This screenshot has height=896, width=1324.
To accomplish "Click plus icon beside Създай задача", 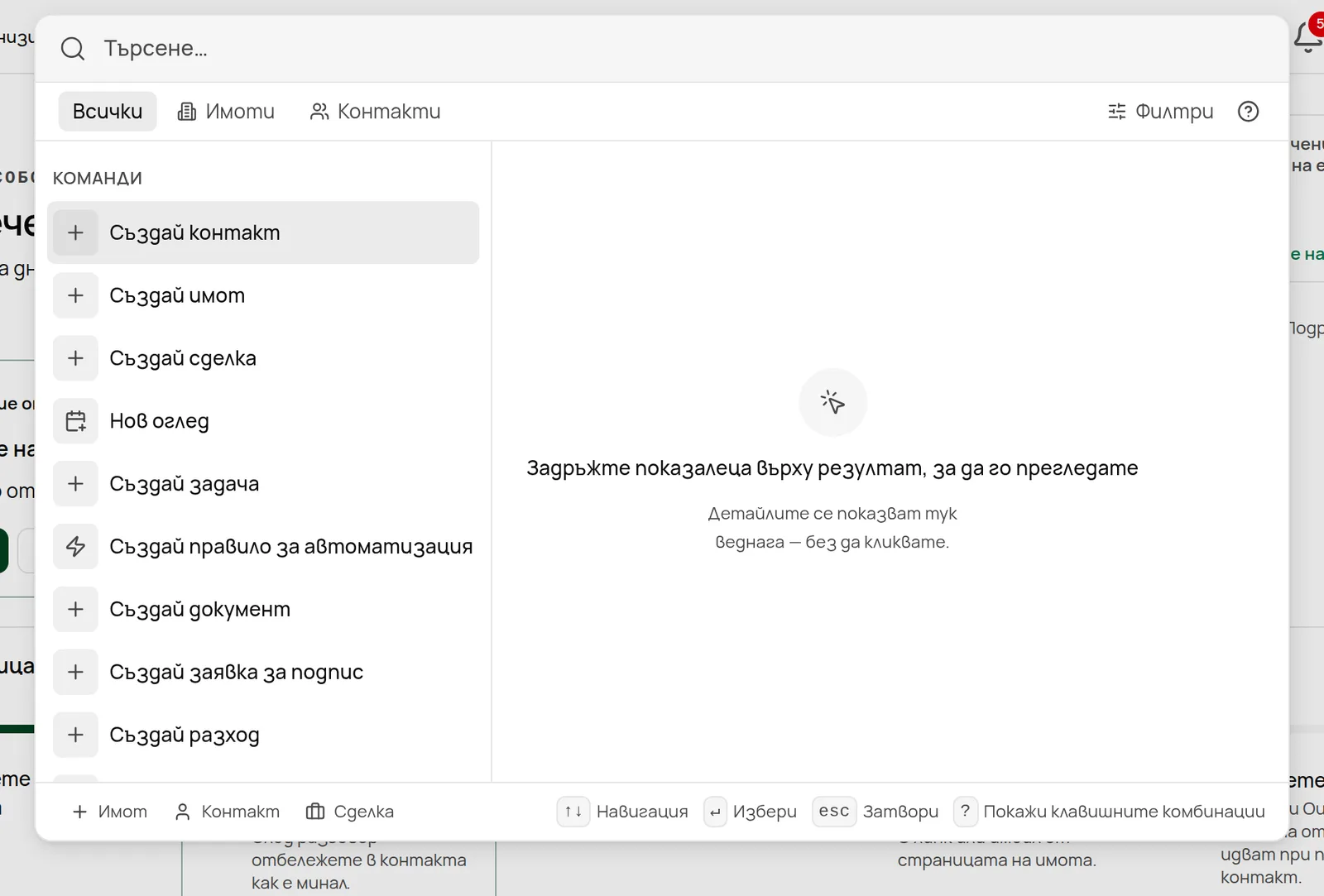I will click(76, 484).
